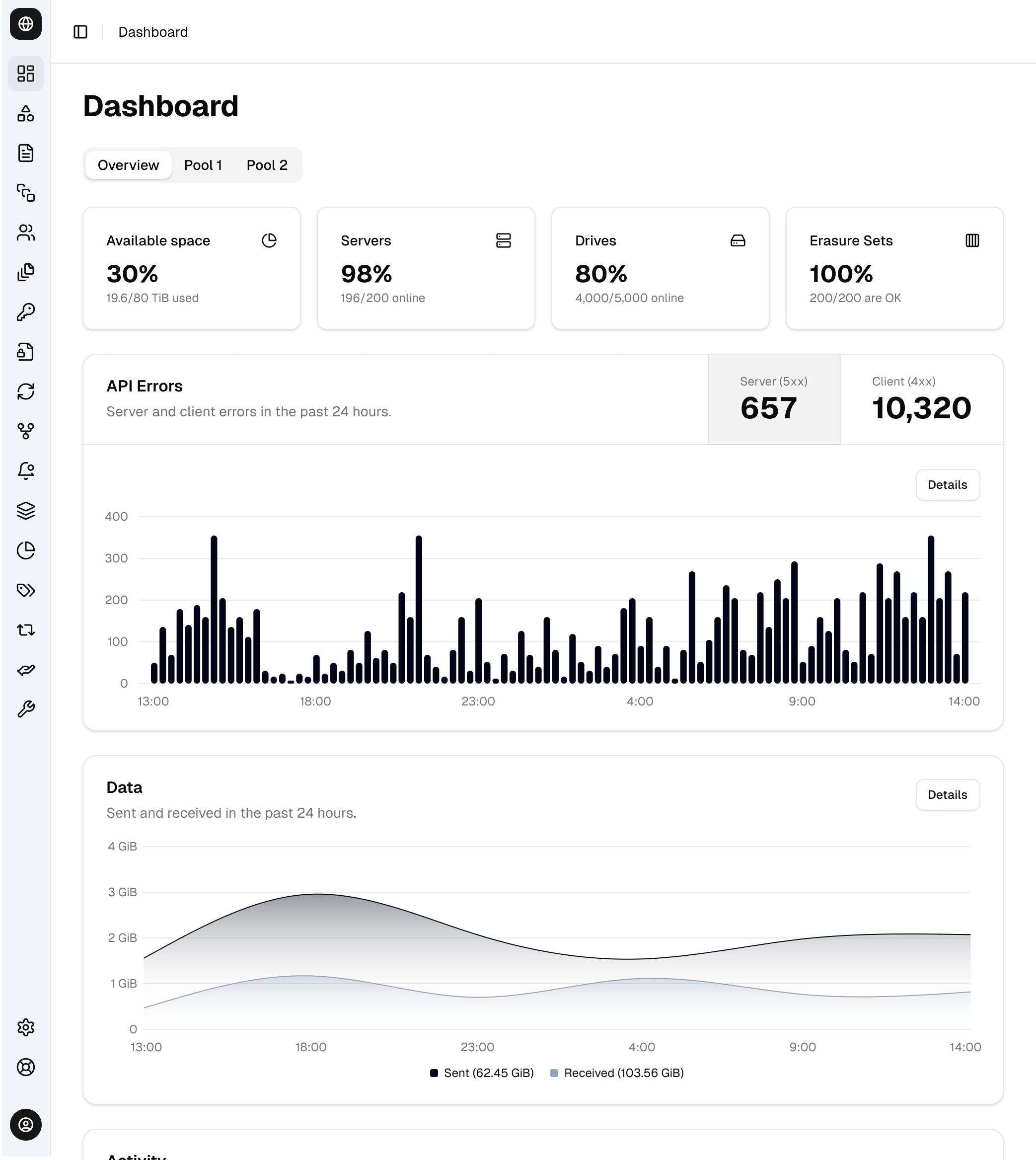Open the bell notifications icon in the sidebar
Image resolution: width=1036 pixels, height=1160 pixels.
click(x=26, y=471)
